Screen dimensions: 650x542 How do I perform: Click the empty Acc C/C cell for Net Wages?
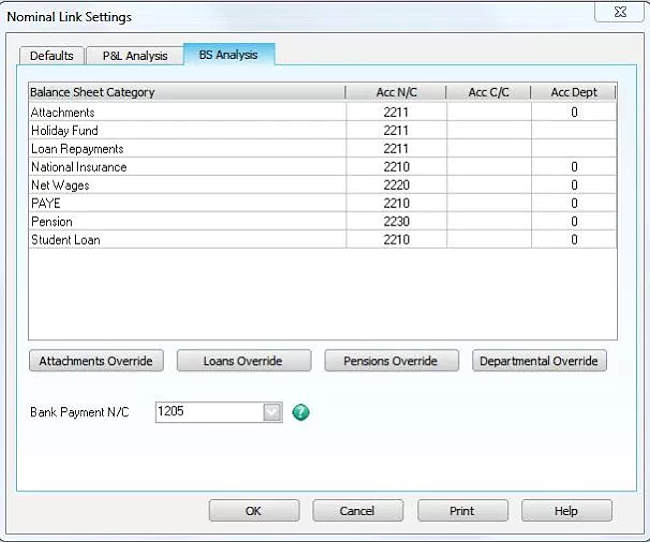pos(489,185)
